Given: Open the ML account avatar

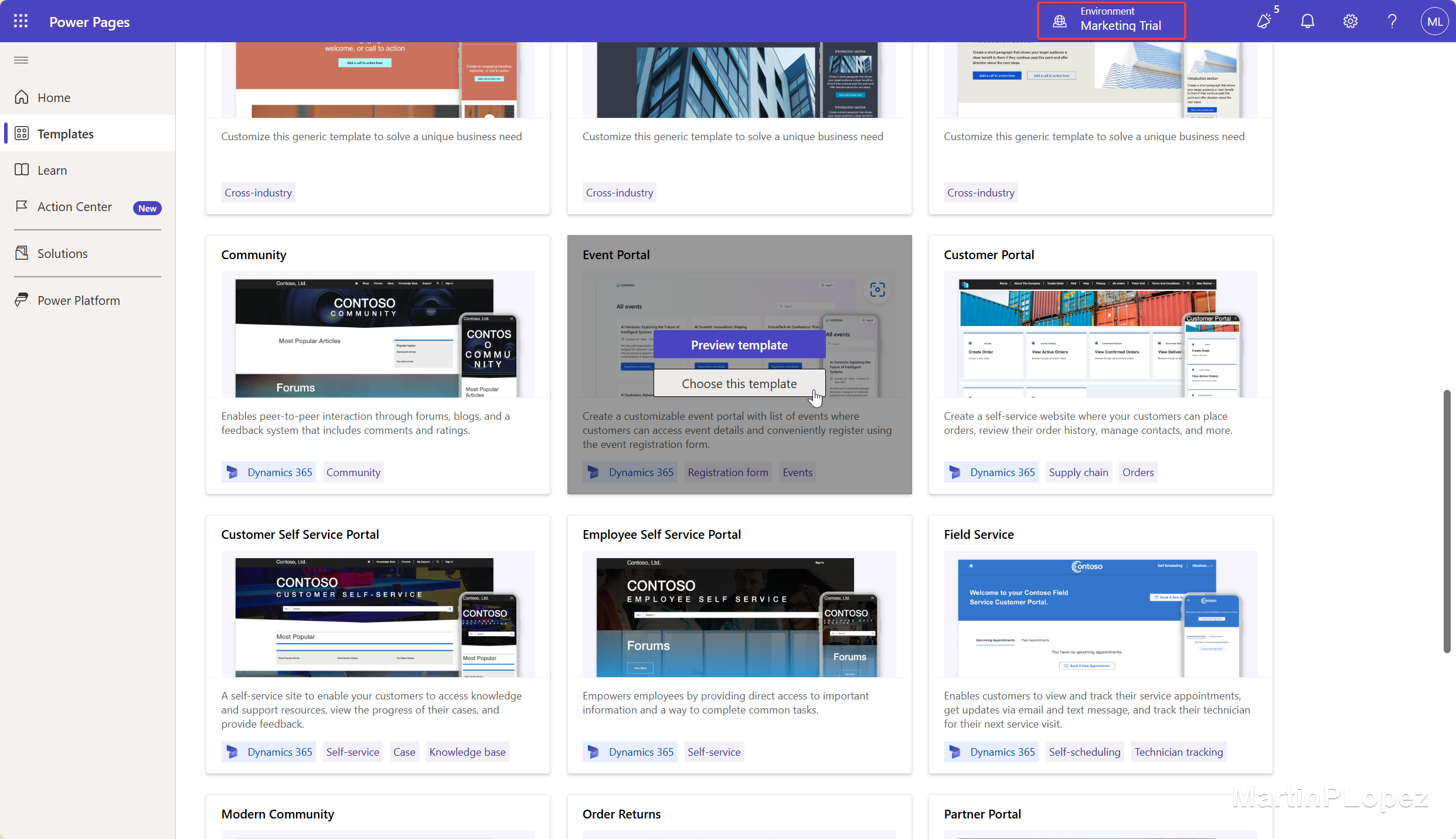Looking at the screenshot, I should [x=1434, y=22].
